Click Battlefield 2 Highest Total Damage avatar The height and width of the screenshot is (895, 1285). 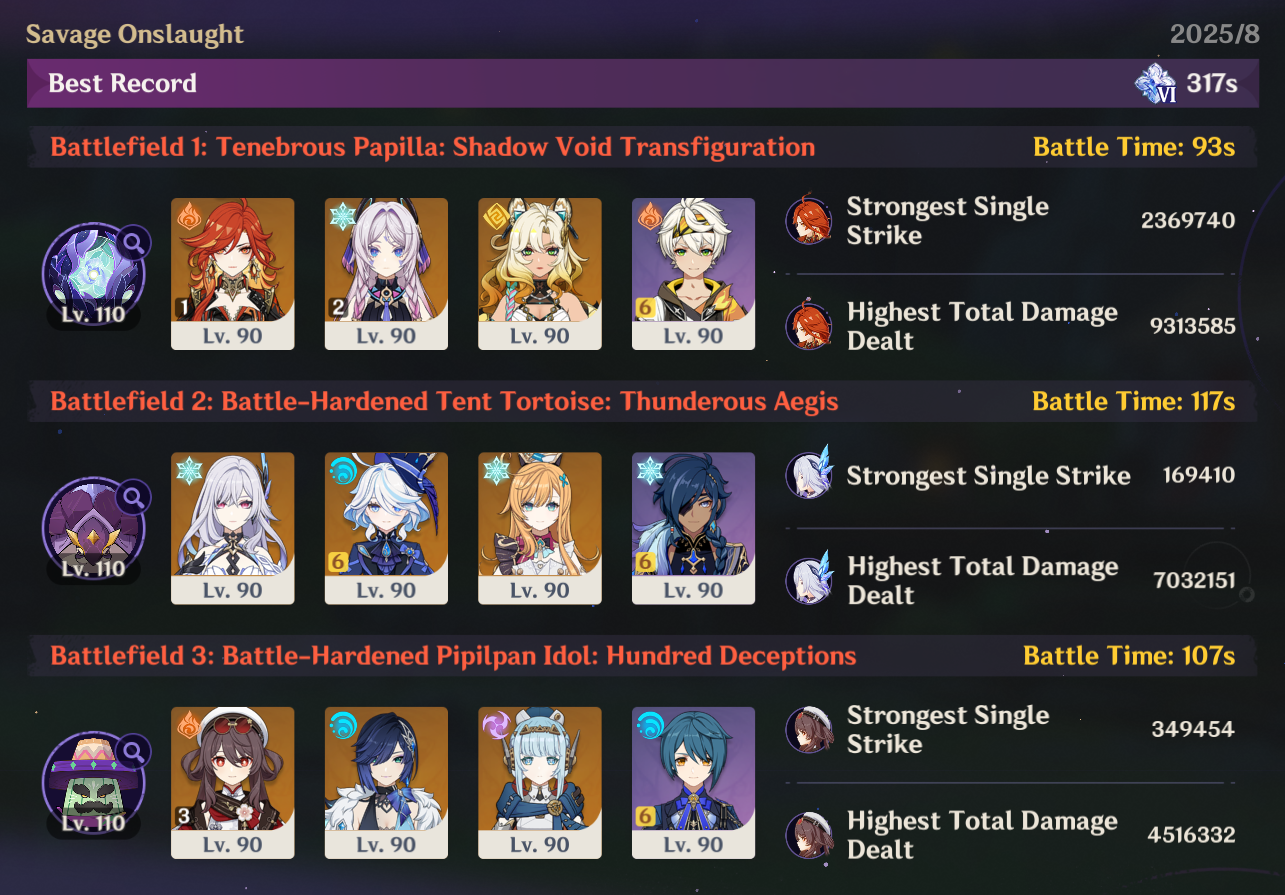(x=806, y=581)
